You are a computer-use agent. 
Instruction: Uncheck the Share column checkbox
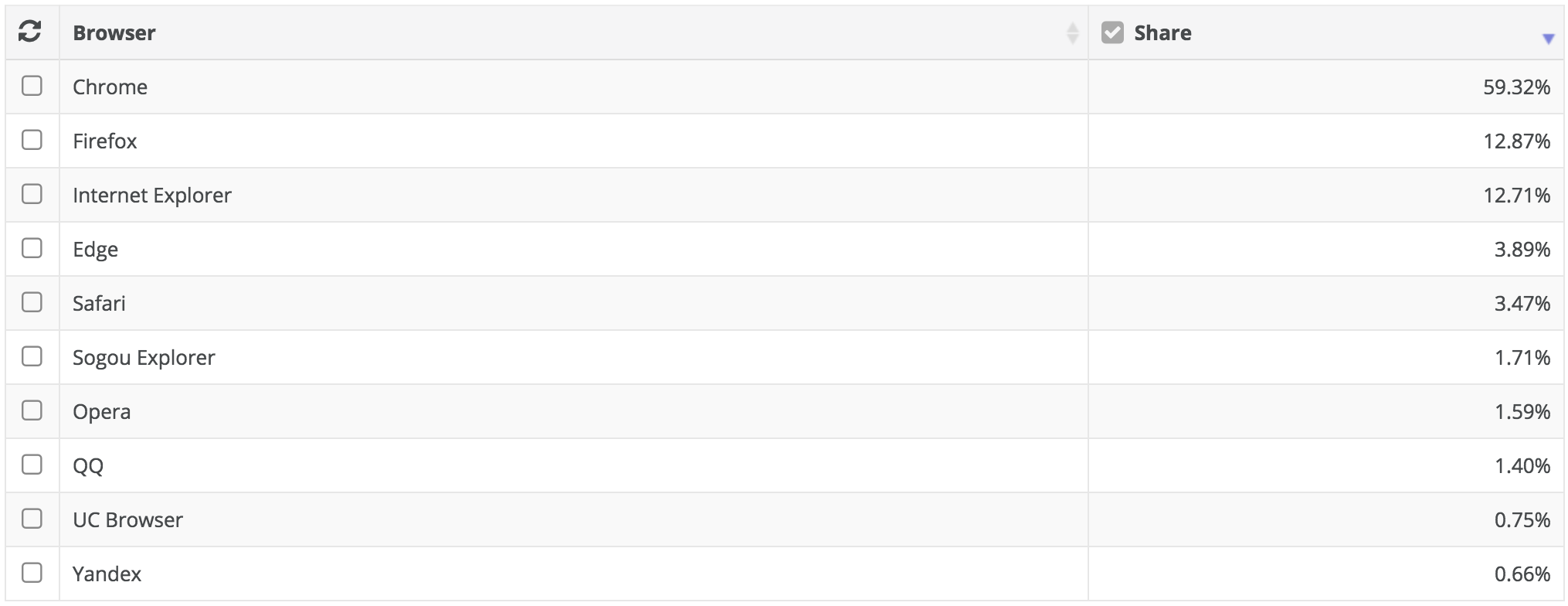1112,32
